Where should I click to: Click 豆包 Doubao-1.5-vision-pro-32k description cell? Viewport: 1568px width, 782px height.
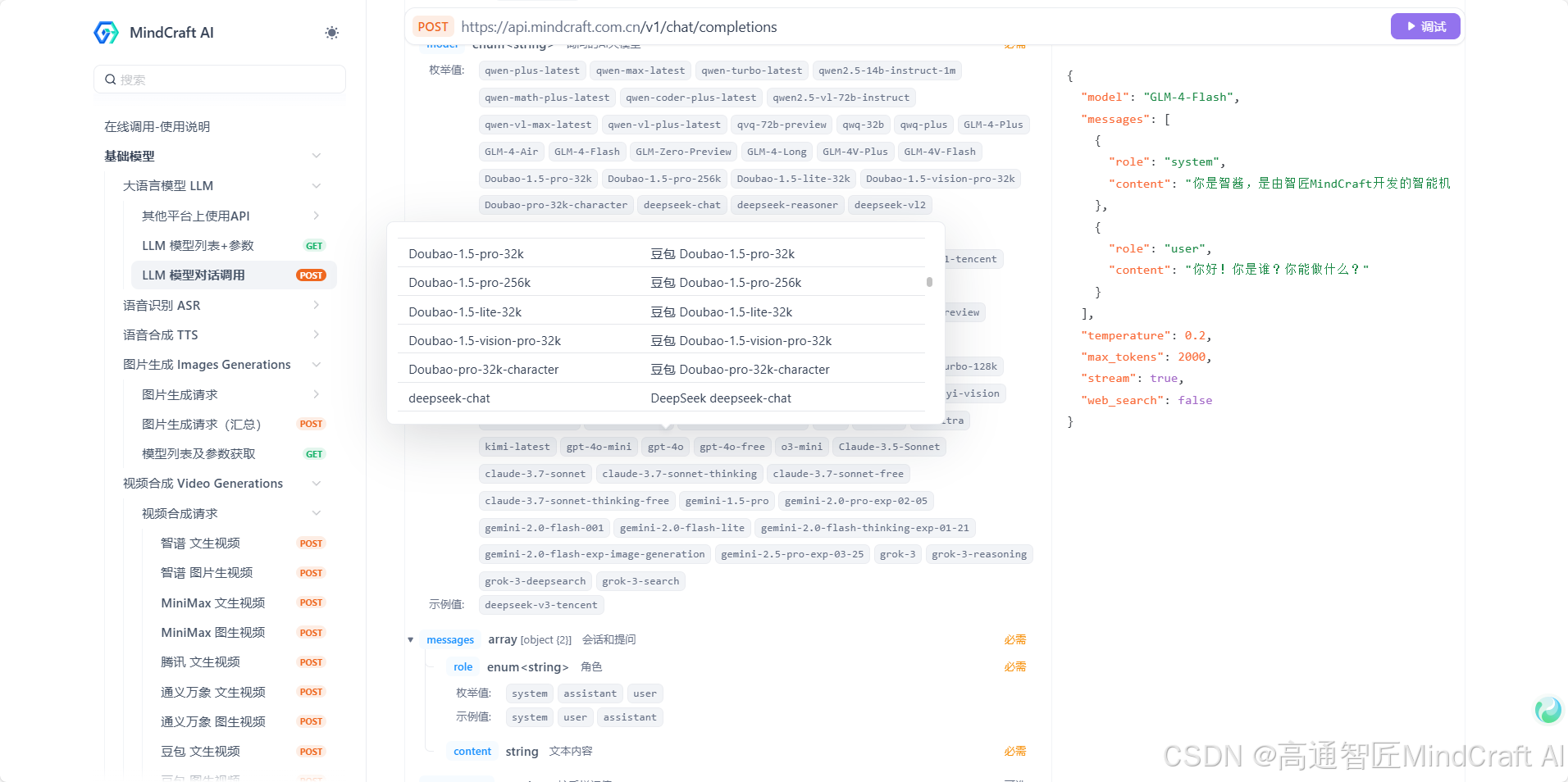(x=741, y=341)
